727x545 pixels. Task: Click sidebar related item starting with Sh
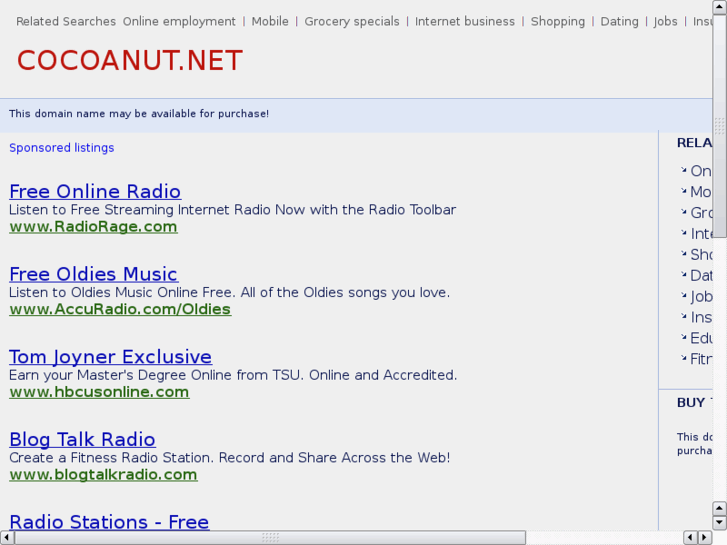point(701,254)
